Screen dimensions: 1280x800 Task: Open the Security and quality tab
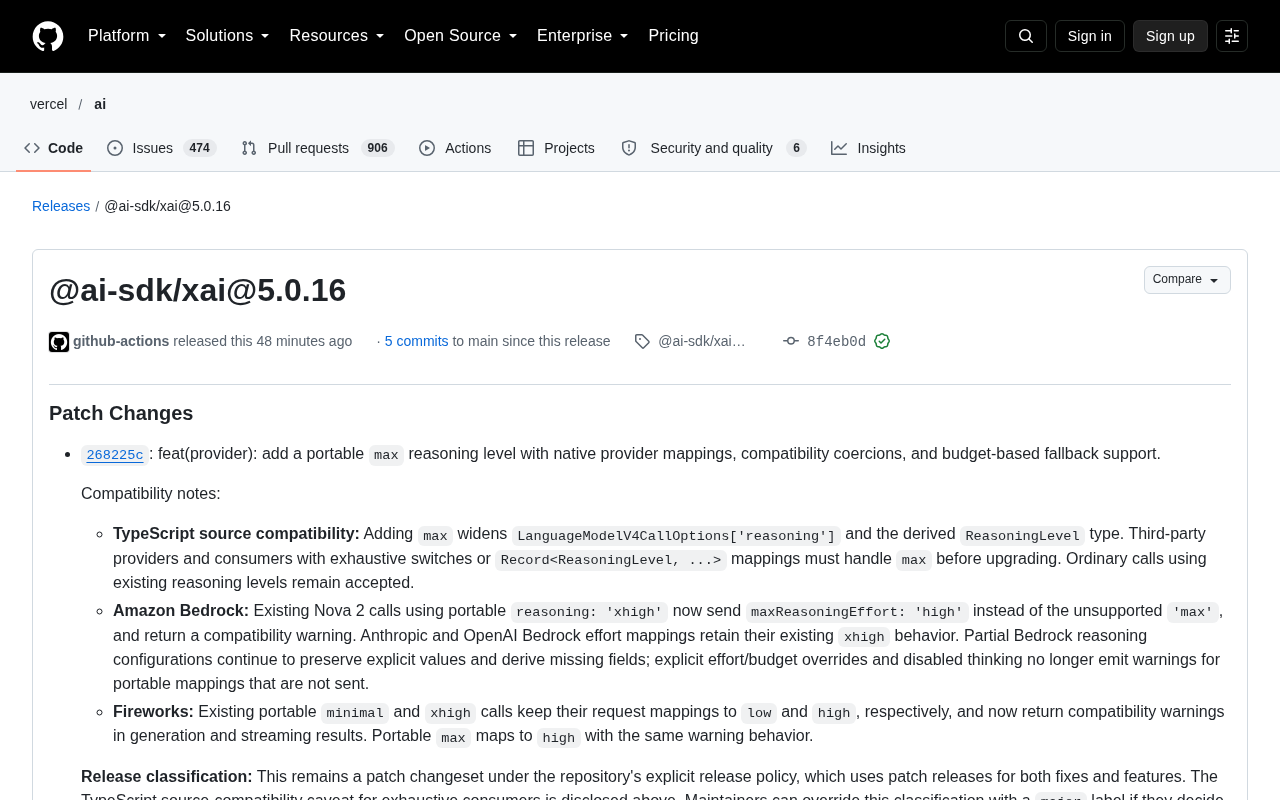click(x=714, y=148)
